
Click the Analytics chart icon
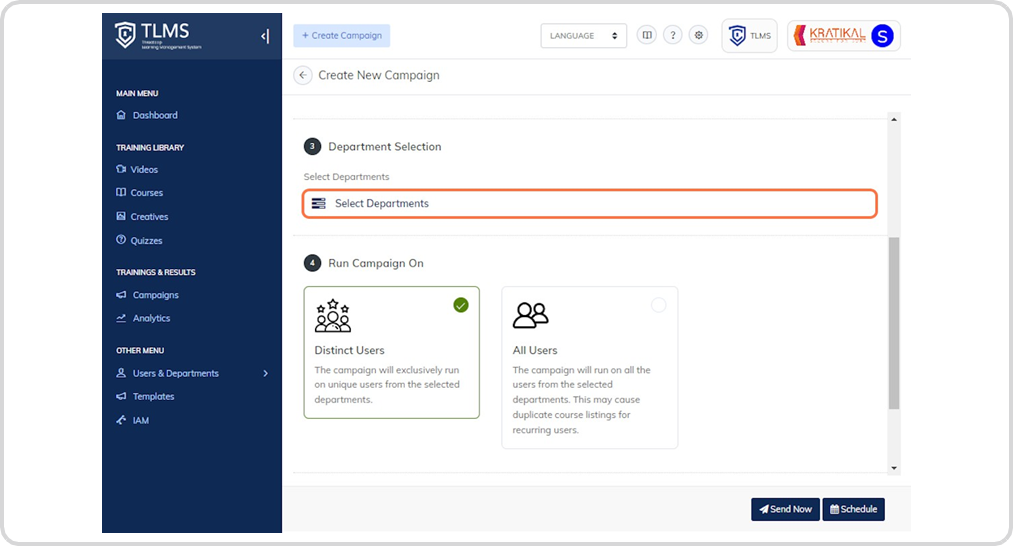[121, 318]
